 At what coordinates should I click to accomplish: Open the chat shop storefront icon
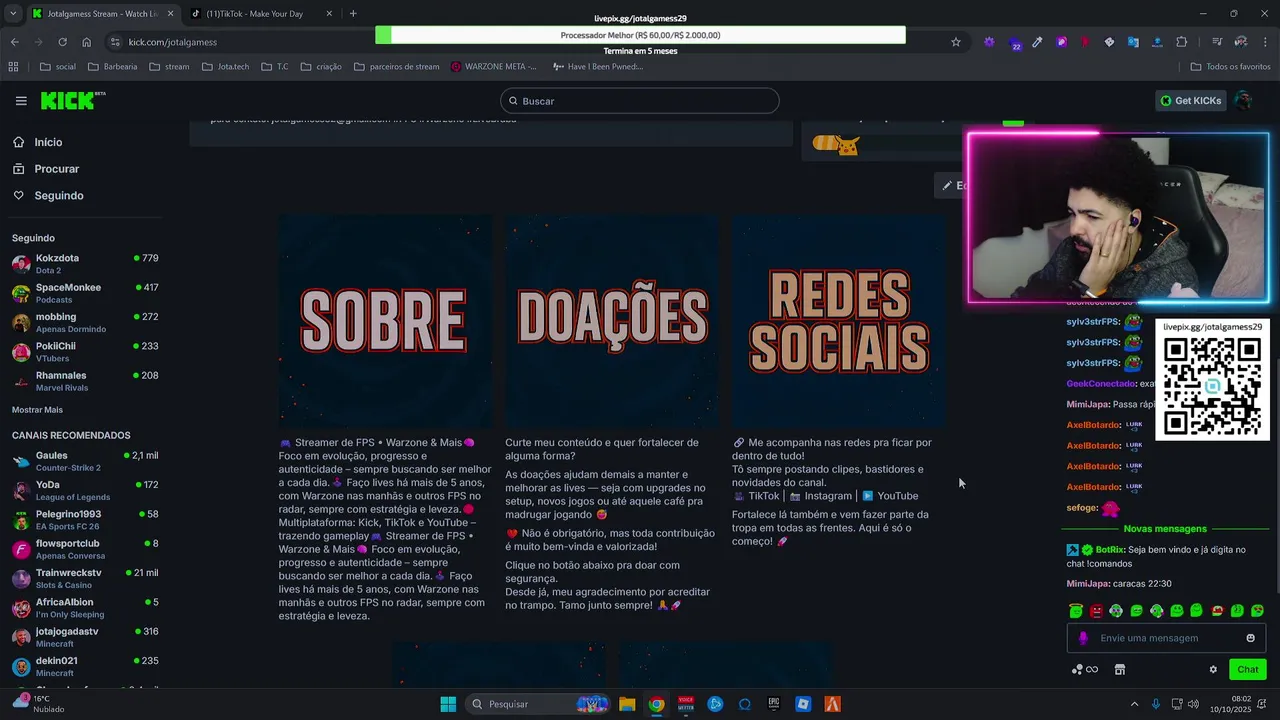(1120, 670)
